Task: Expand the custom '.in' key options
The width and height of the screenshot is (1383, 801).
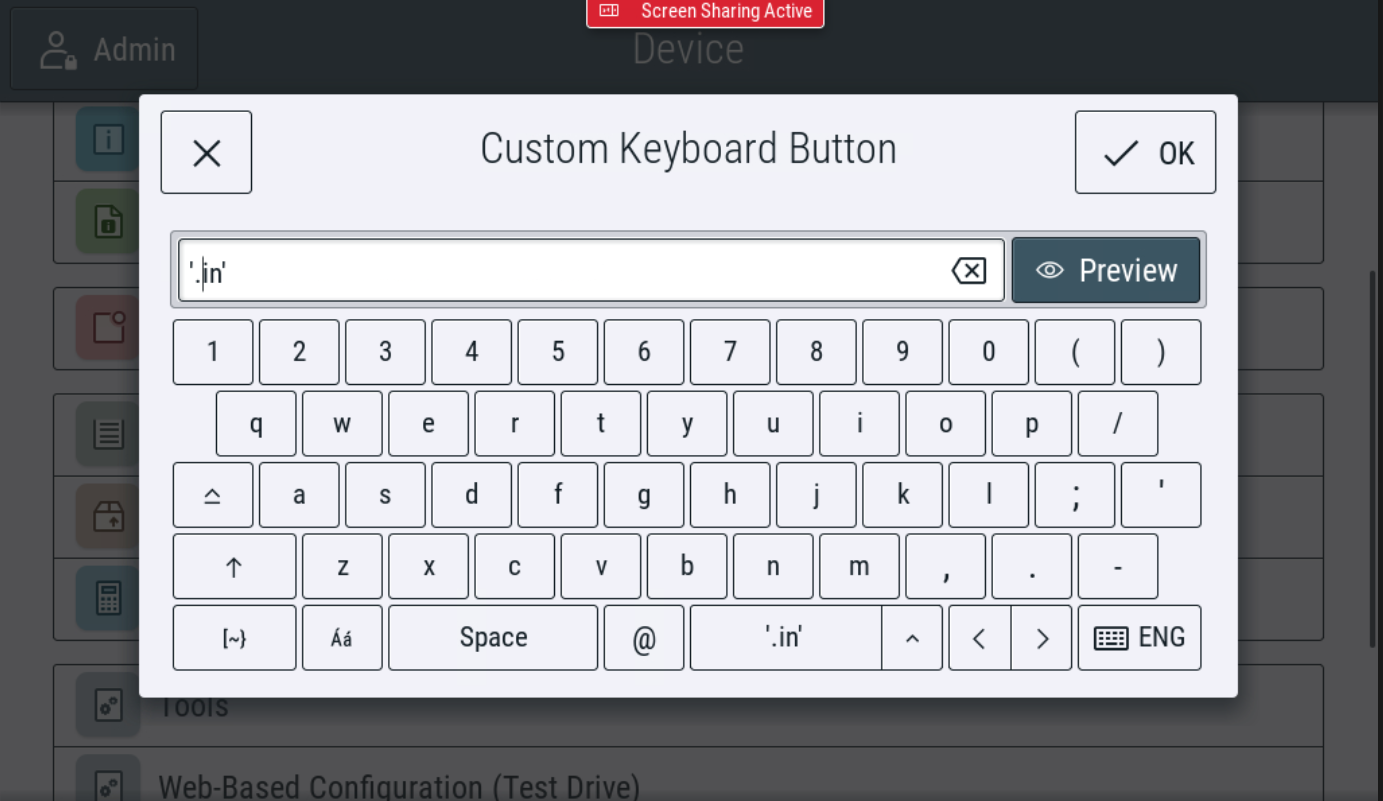Action: [912, 637]
